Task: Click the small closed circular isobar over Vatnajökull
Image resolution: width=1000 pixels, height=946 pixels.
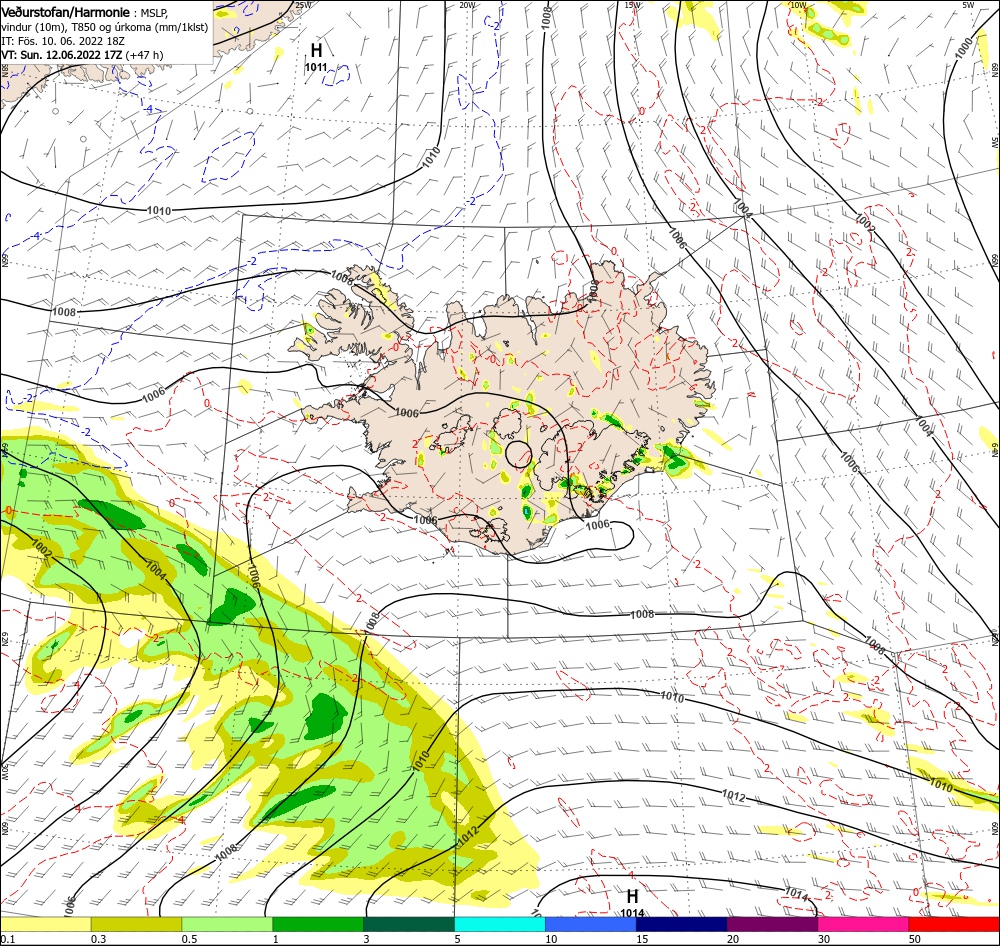Action: 518,454
